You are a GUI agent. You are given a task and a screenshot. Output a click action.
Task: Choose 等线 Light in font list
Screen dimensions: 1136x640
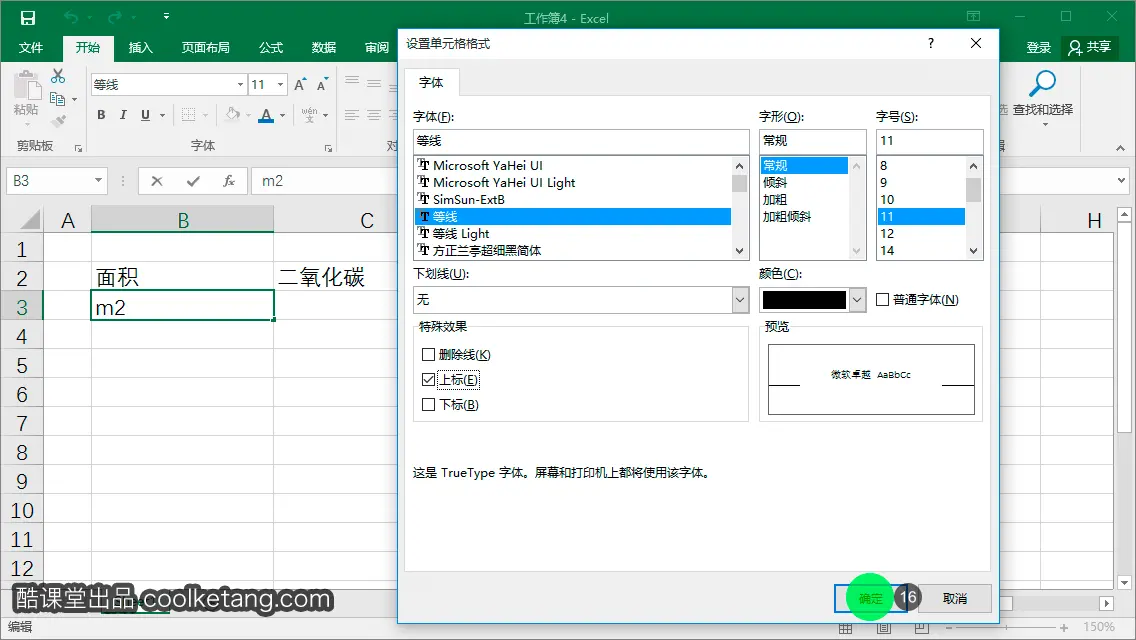point(460,233)
